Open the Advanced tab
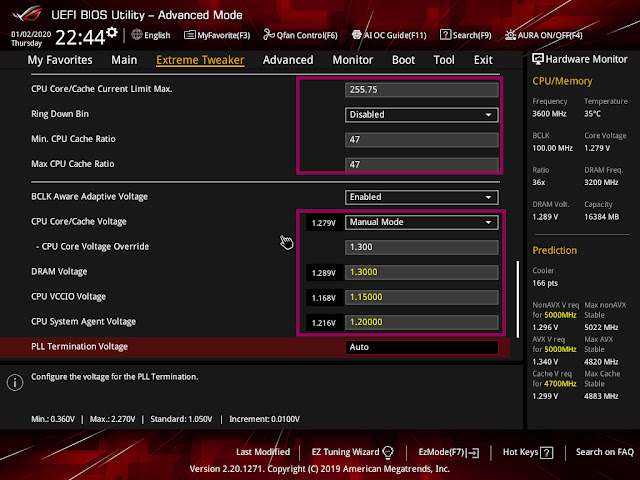640x480 pixels. tap(288, 60)
